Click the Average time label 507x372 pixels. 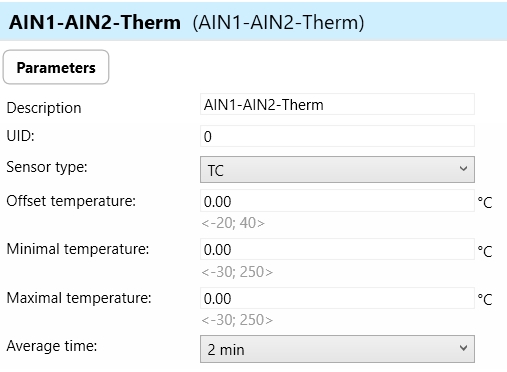pyautogui.click(x=52, y=346)
